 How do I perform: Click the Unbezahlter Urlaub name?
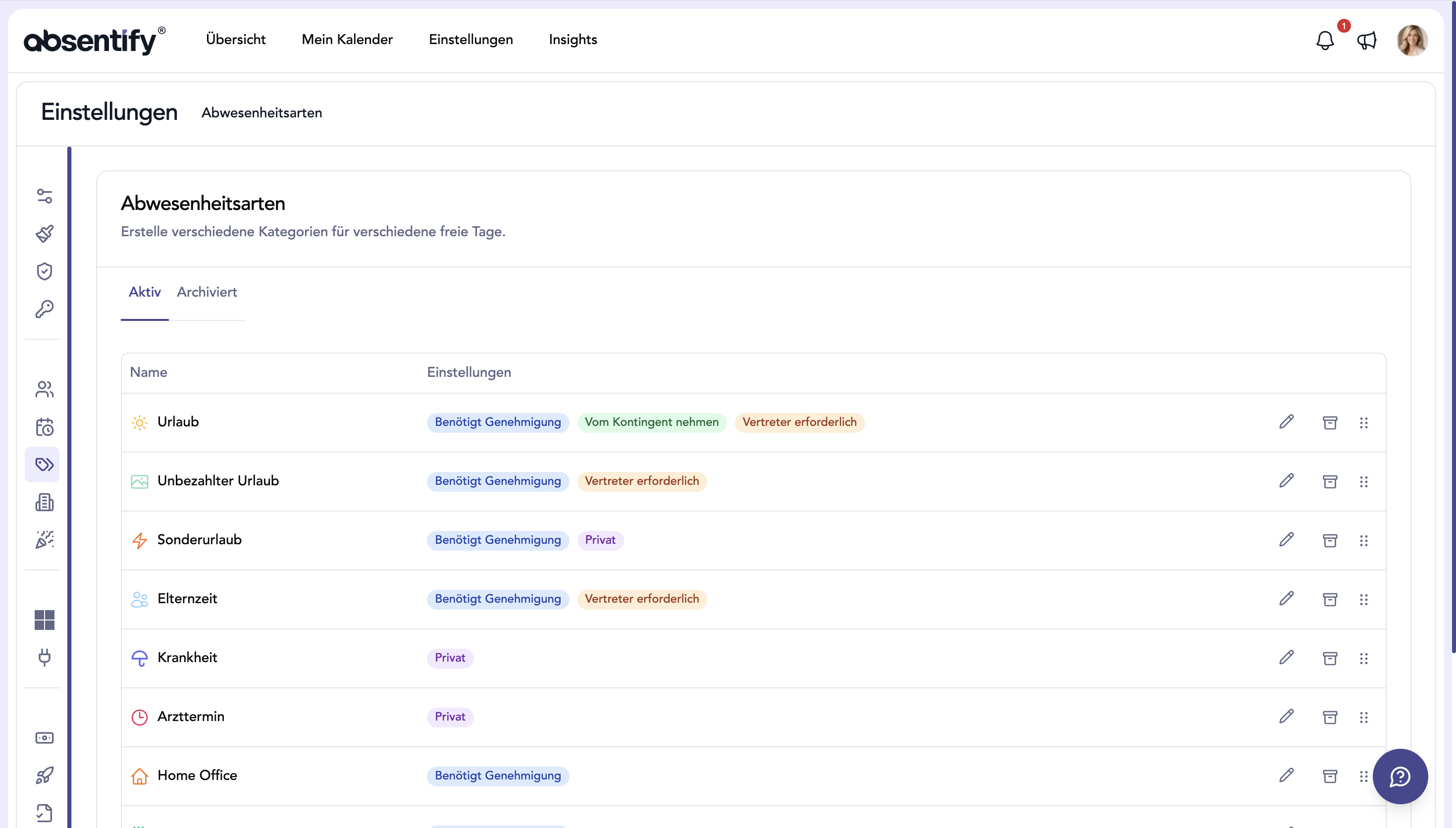pos(218,481)
